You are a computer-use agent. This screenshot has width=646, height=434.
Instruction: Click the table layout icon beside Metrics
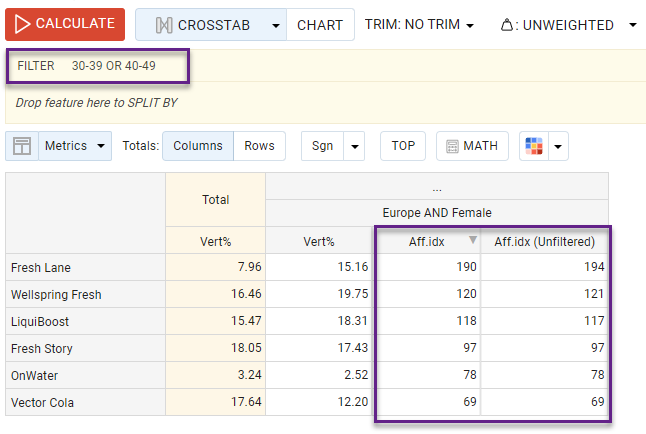point(21,147)
